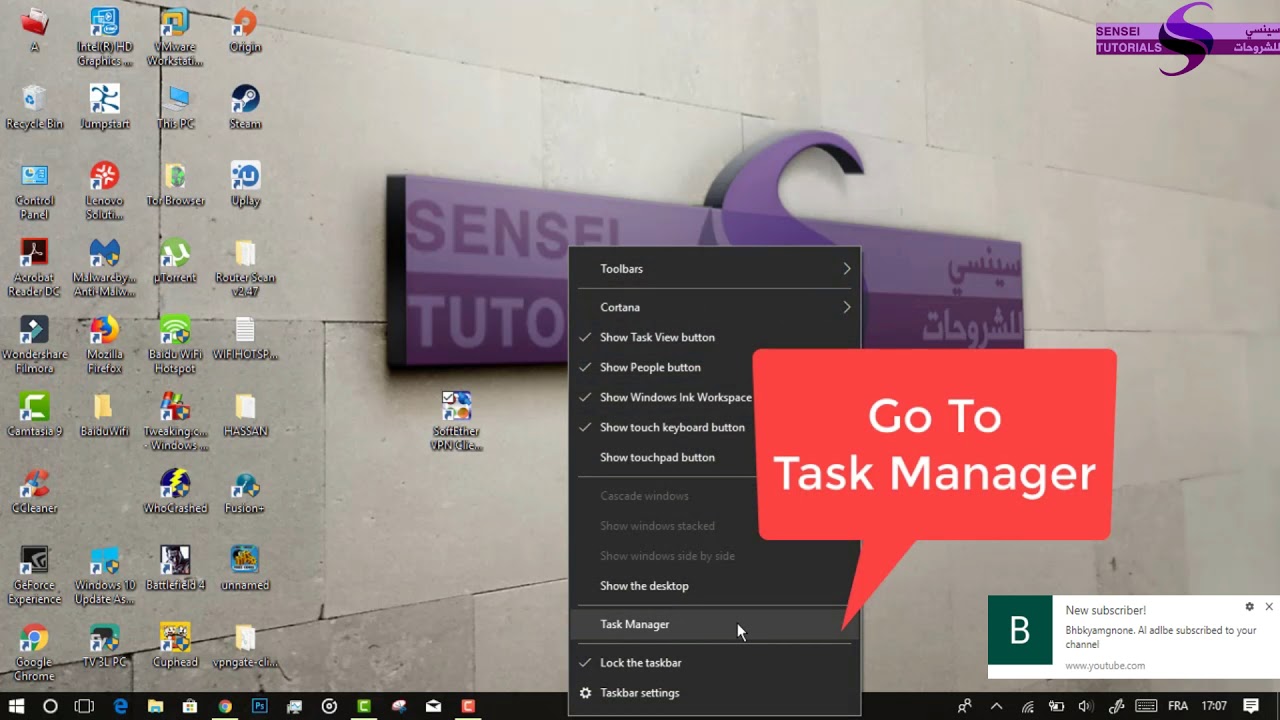Image resolution: width=1280 pixels, height=720 pixels.
Task: Open battery status tray icon
Action: click(x=1056, y=706)
